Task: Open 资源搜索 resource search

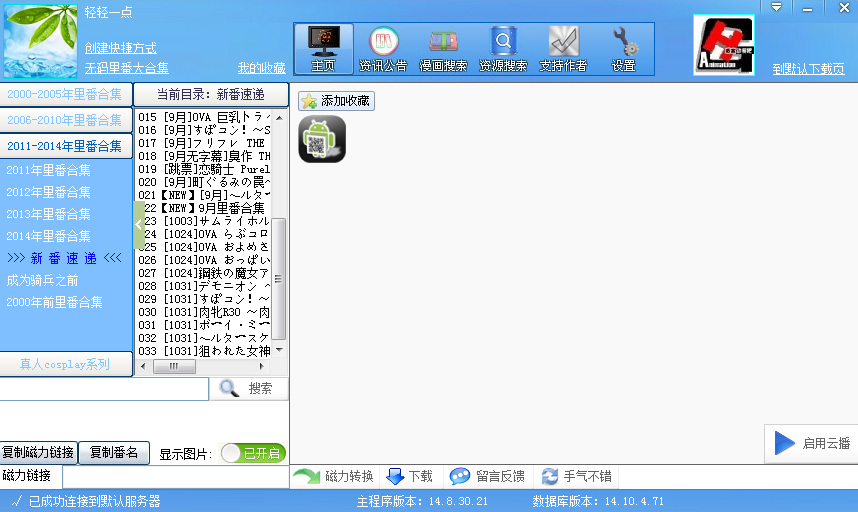Action: click(x=503, y=49)
